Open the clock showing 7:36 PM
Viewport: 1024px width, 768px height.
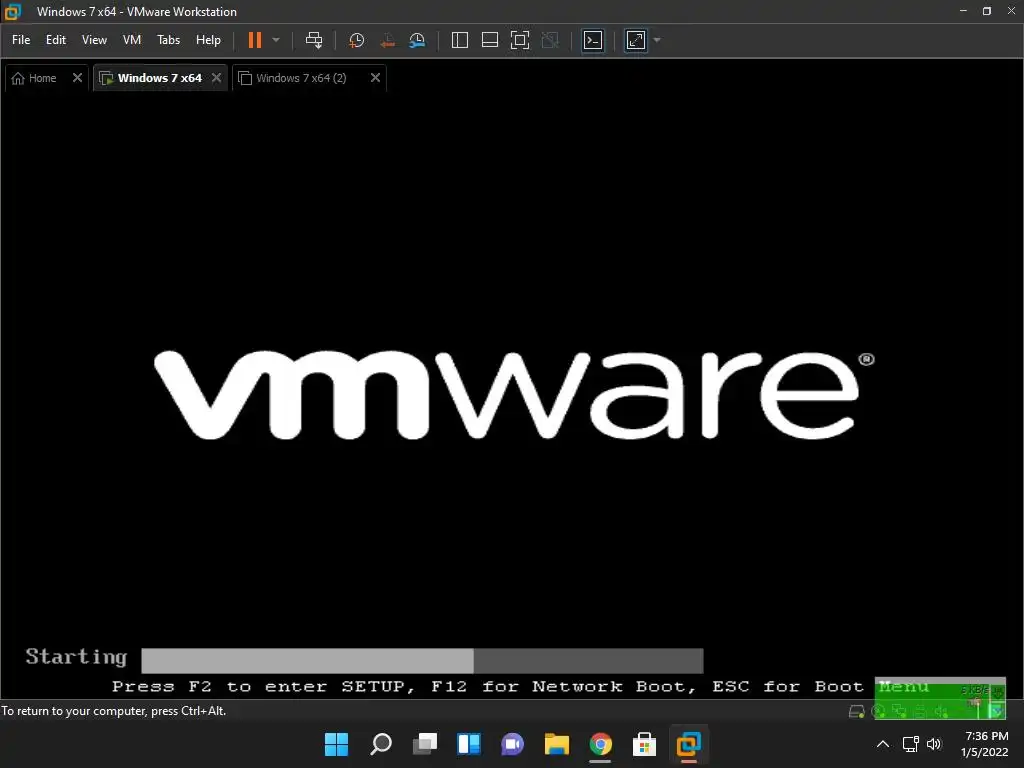[x=985, y=744]
